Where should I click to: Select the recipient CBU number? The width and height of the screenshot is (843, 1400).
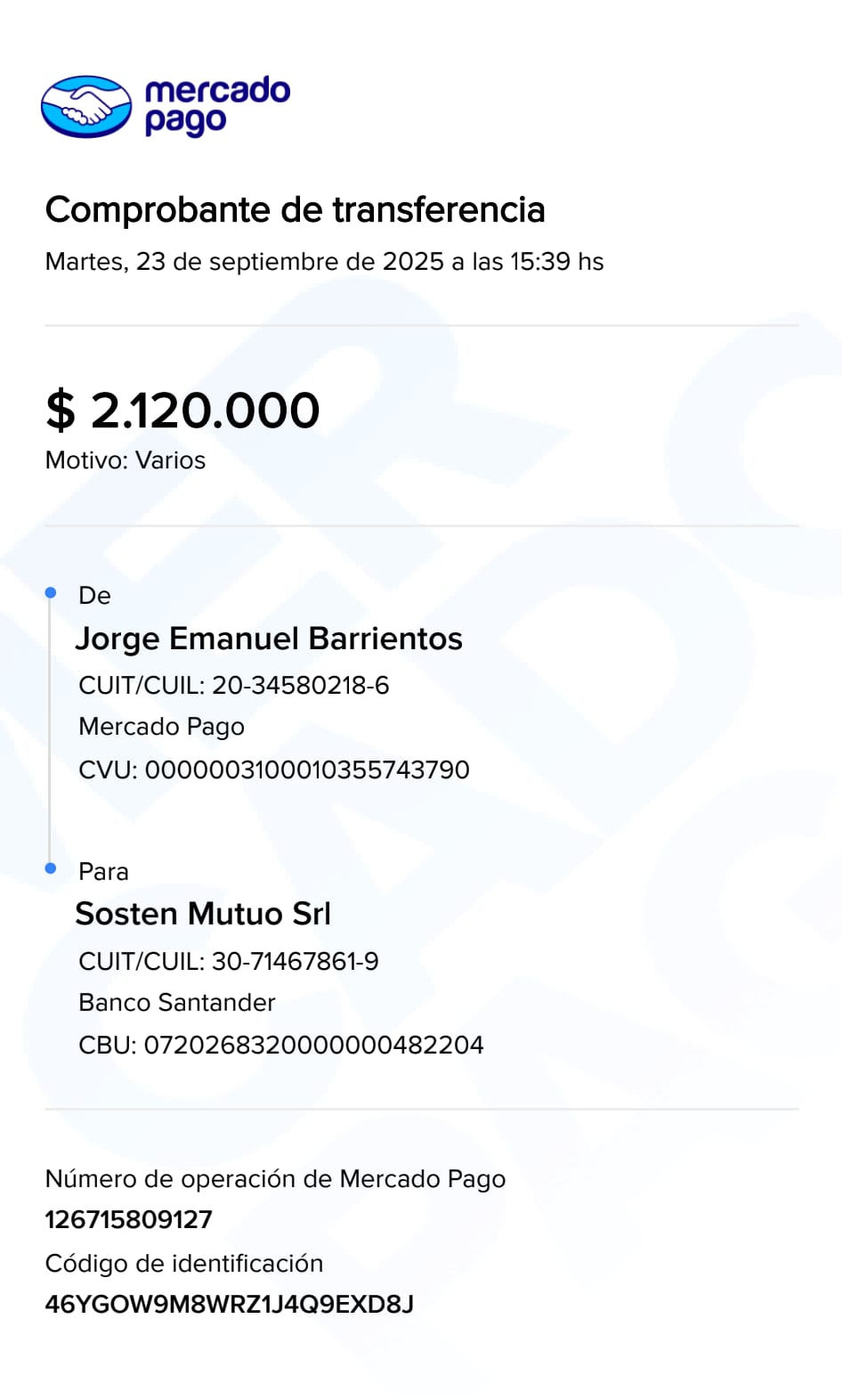tap(281, 1045)
